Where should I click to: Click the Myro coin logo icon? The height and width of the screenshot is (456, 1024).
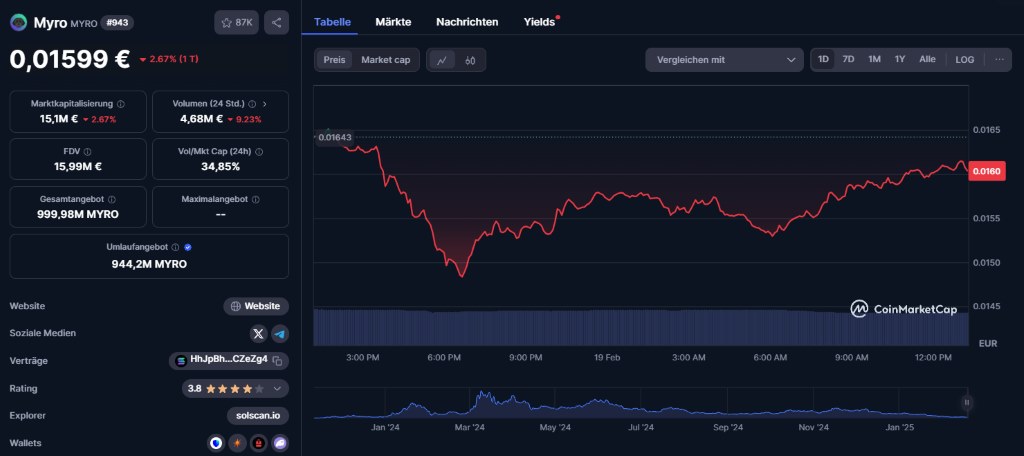pyautogui.click(x=18, y=22)
